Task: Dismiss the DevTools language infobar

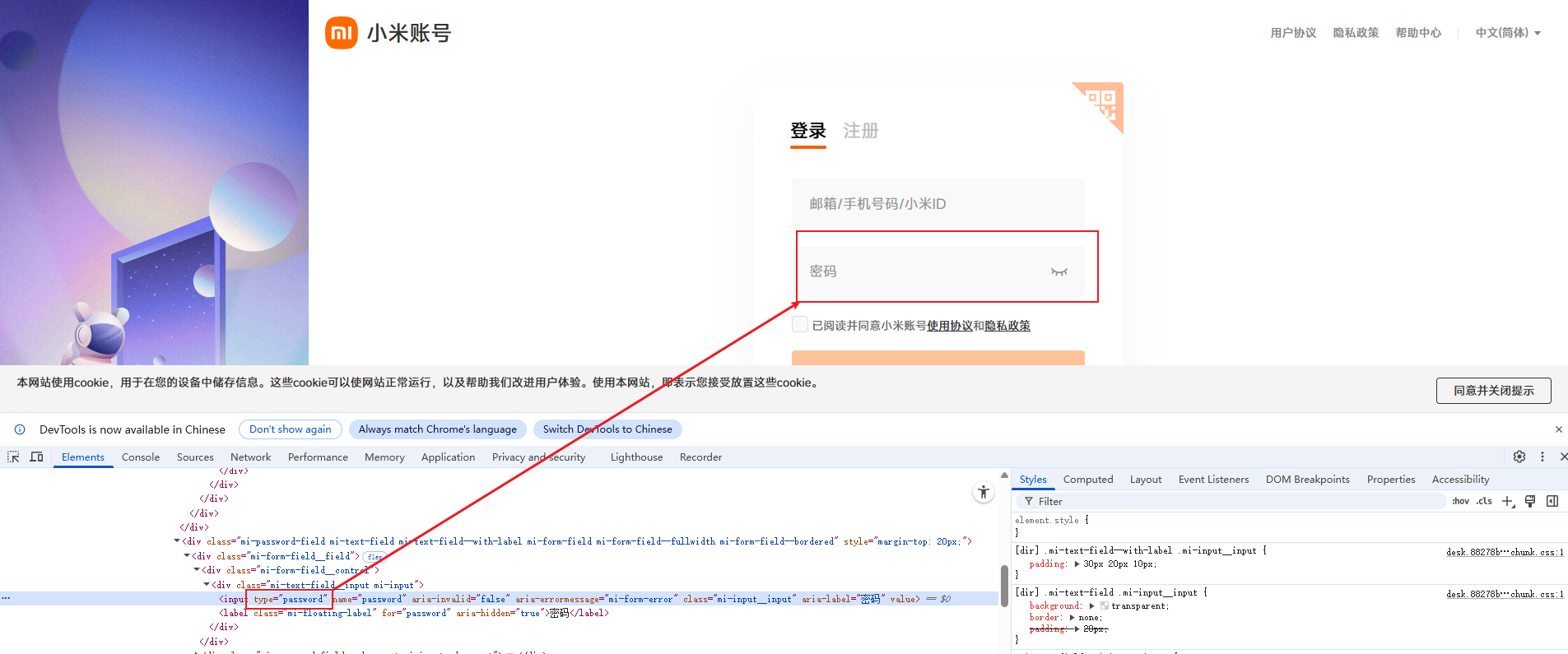Action: click(x=1558, y=429)
